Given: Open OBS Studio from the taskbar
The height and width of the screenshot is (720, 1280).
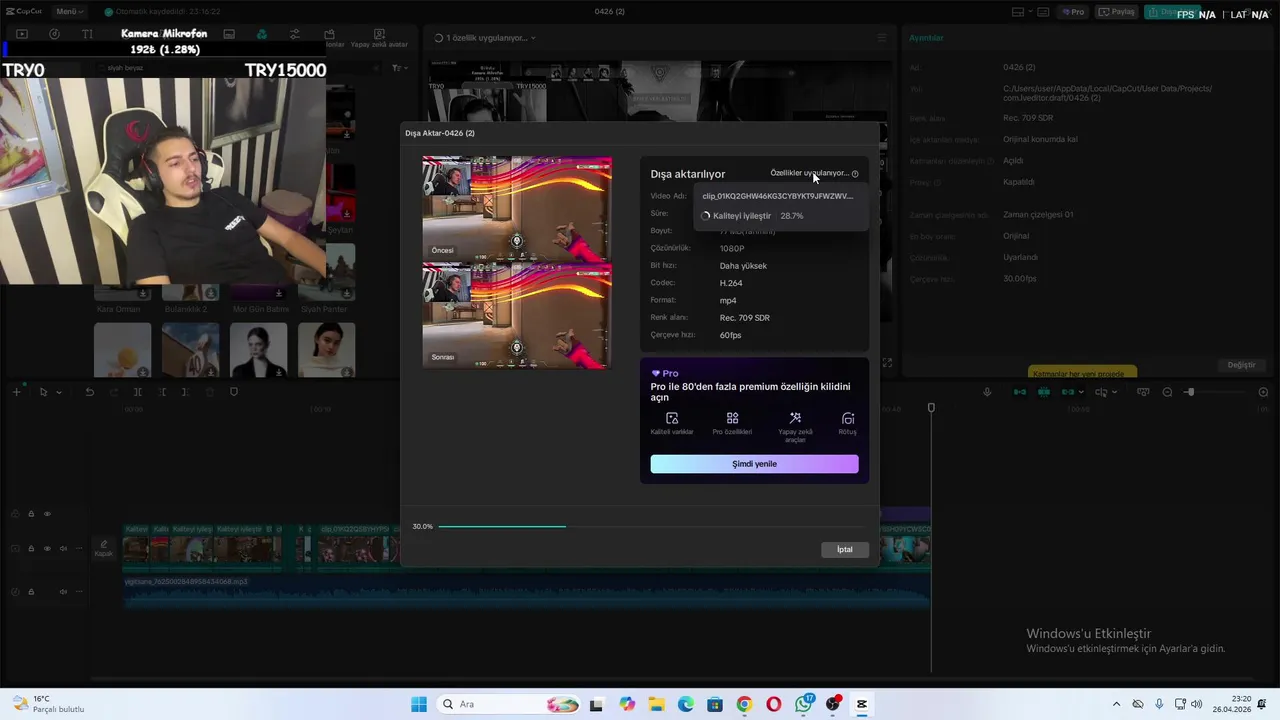Looking at the screenshot, I should click(833, 704).
